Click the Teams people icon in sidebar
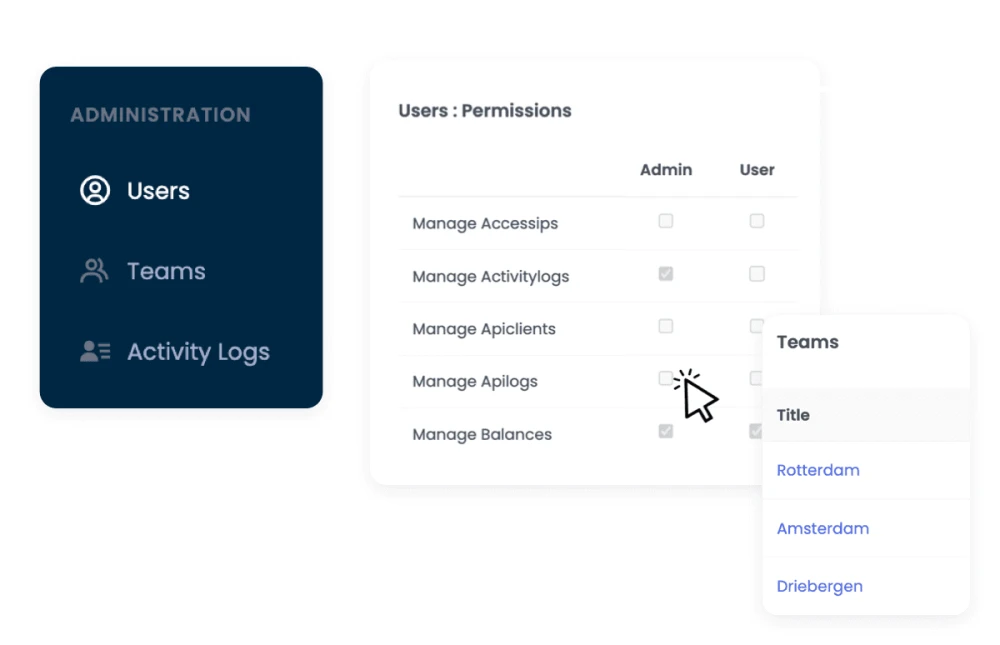This screenshot has height=645, width=1000. [94, 271]
